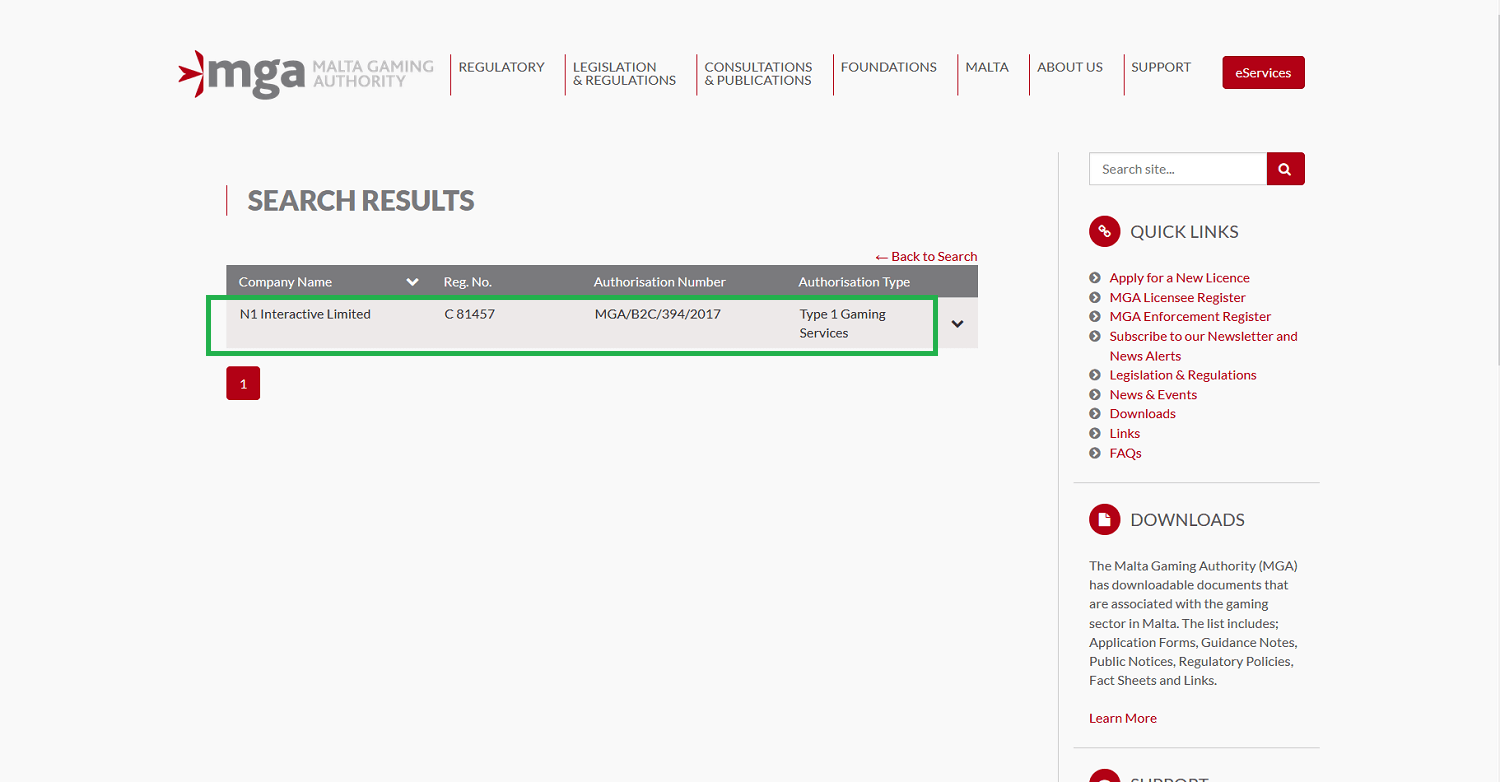Open Subscribe to our Newsletter and News Alerts
The height and width of the screenshot is (782, 1500).
tap(1203, 346)
